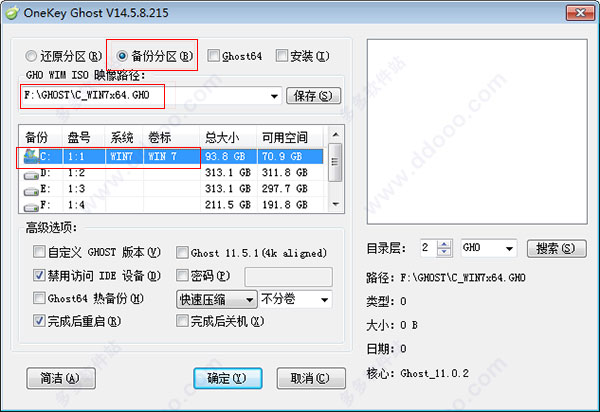This screenshot has width=600, height=412.
Task: Select the 还原分区 radio button
Action: pos(32,56)
